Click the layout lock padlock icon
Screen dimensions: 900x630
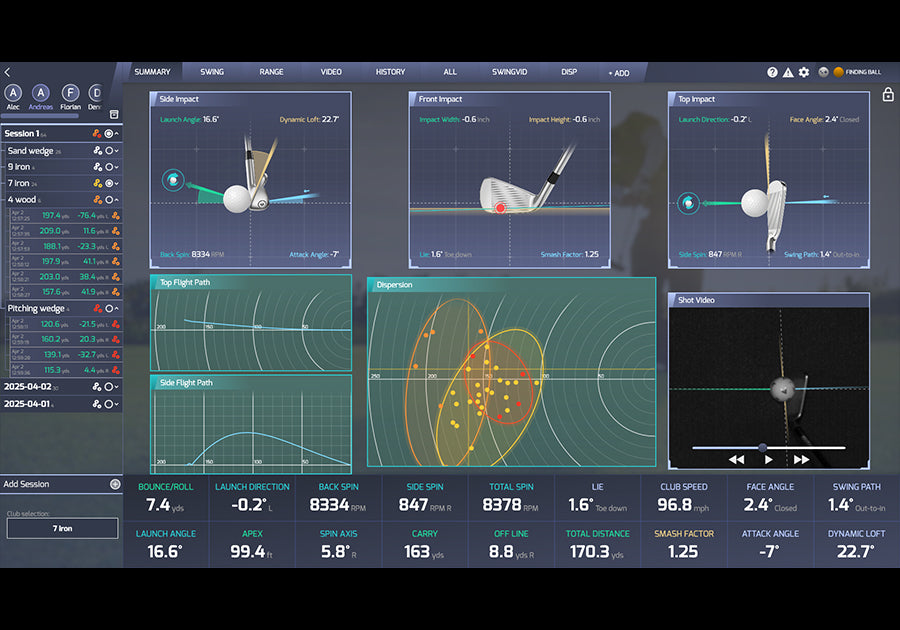888,94
